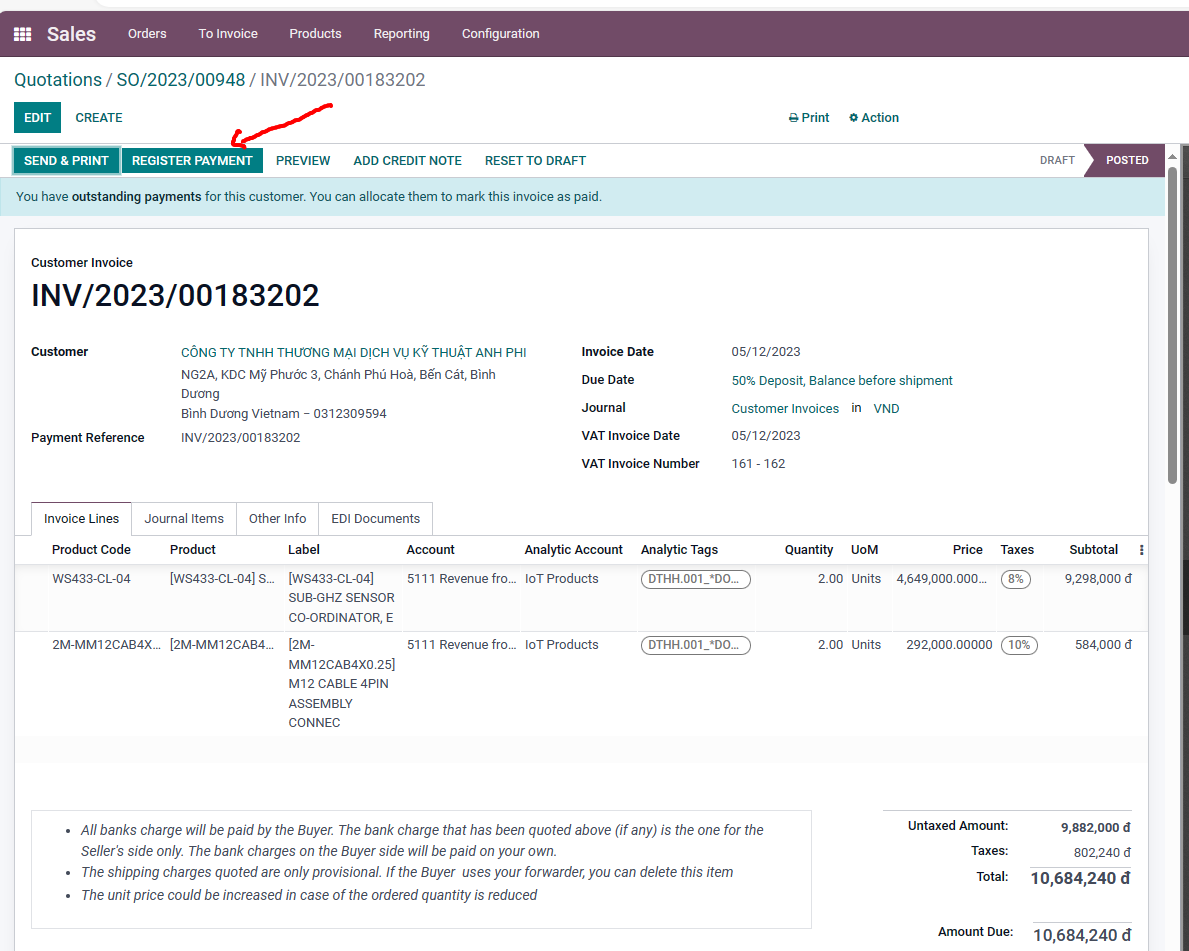Switch status to Draft stage

coord(1056,160)
